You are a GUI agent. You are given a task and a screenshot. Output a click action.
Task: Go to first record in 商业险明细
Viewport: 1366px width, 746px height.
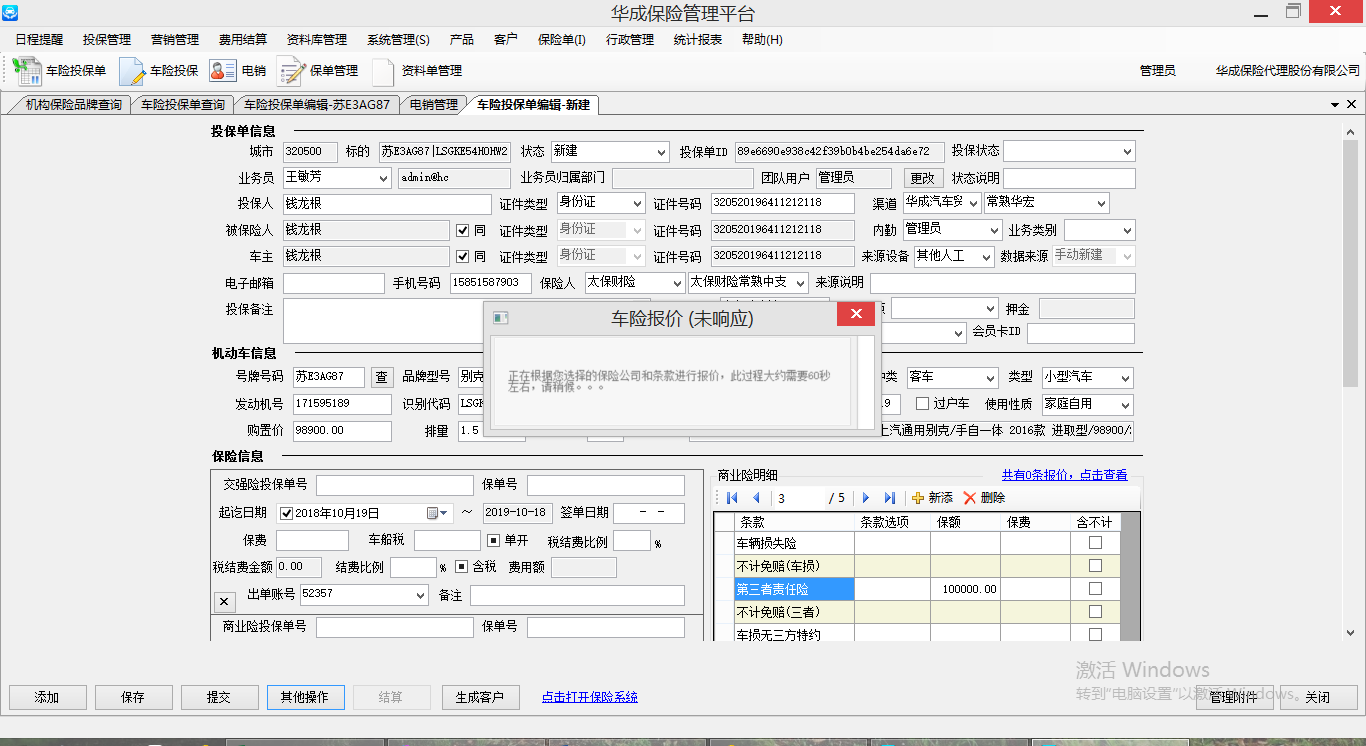click(732, 498)
